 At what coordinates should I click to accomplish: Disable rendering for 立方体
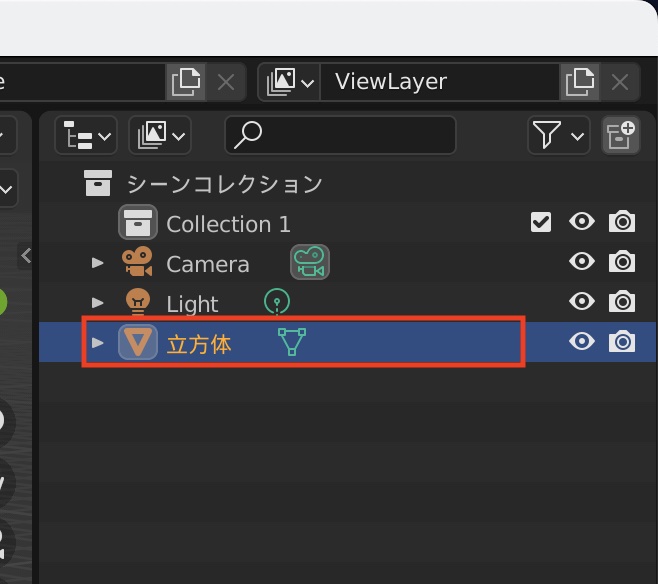622,343
